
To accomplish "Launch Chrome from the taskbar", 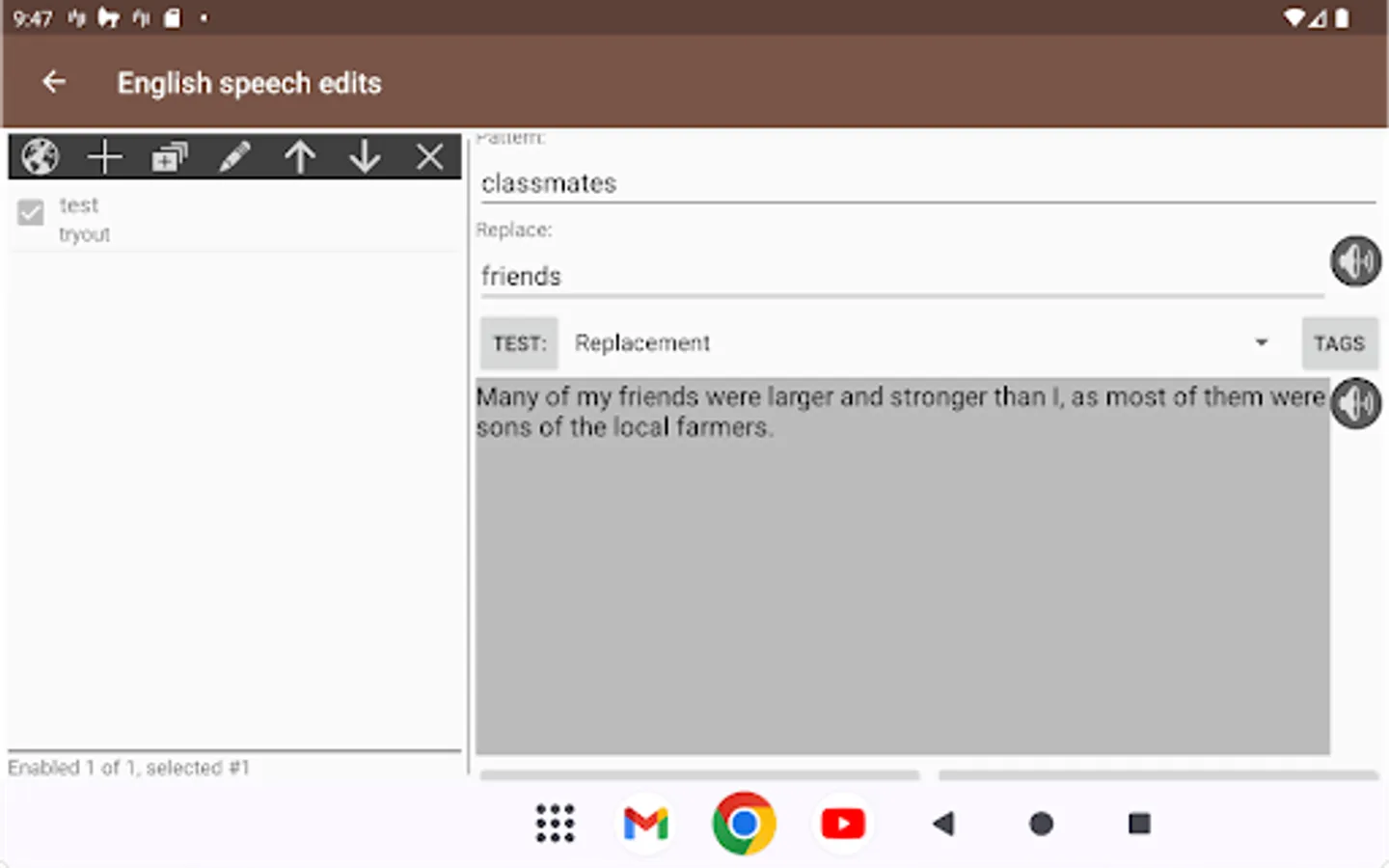I will click(744, 824).
